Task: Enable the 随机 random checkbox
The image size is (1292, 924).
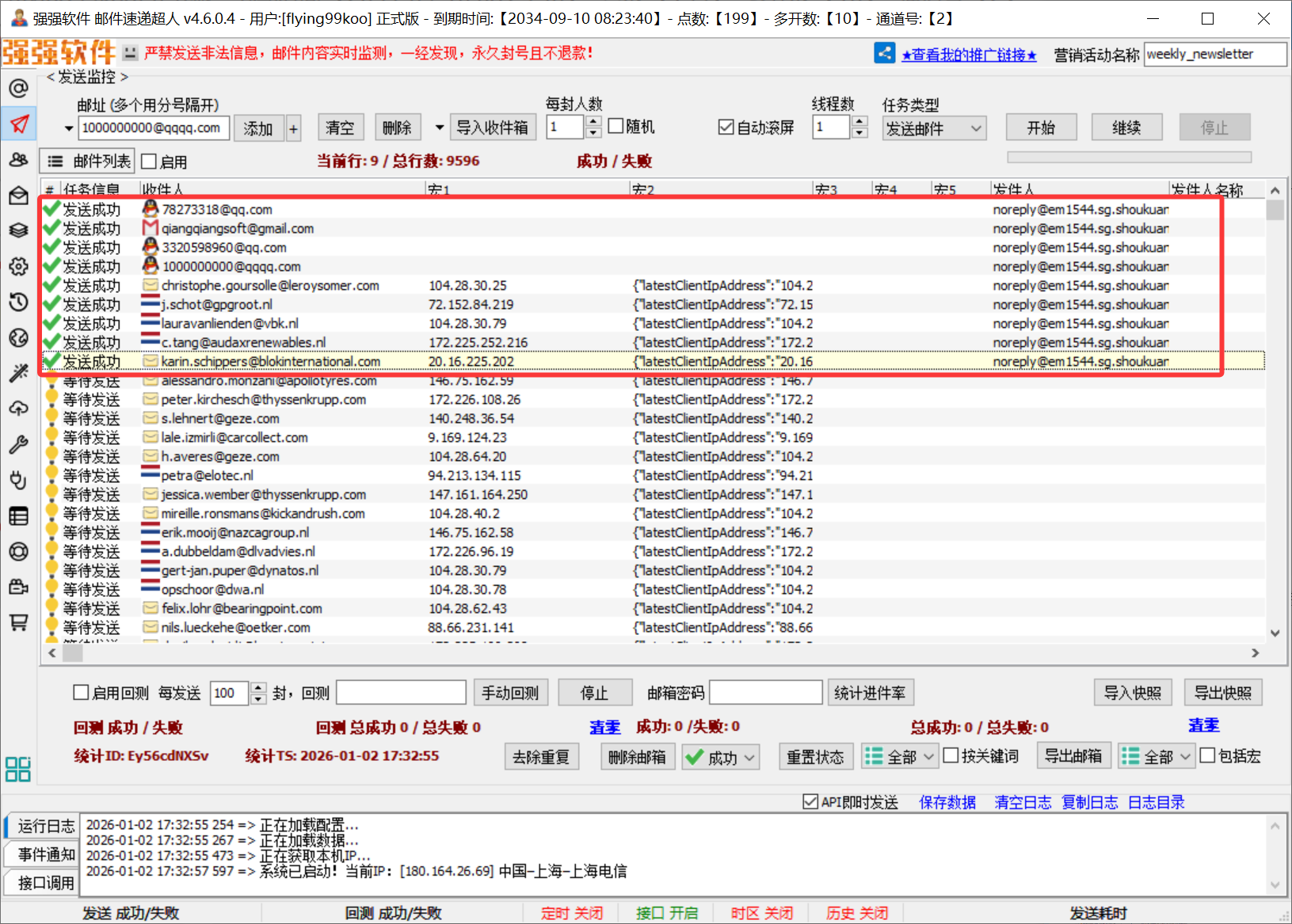Action: [616, 127]
